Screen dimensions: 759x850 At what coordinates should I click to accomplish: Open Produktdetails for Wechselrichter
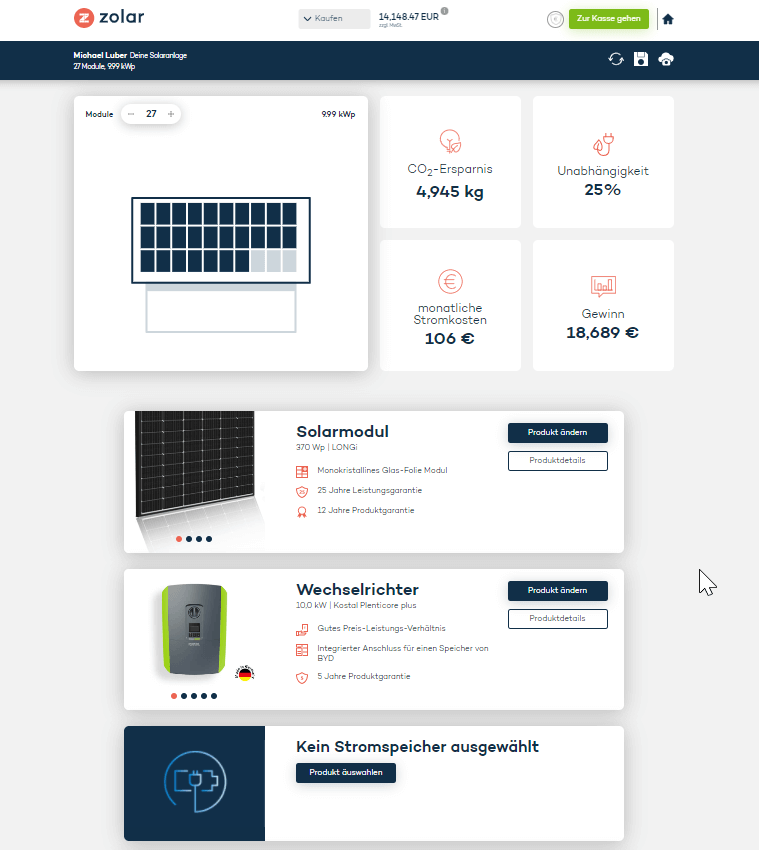[557, 619]
